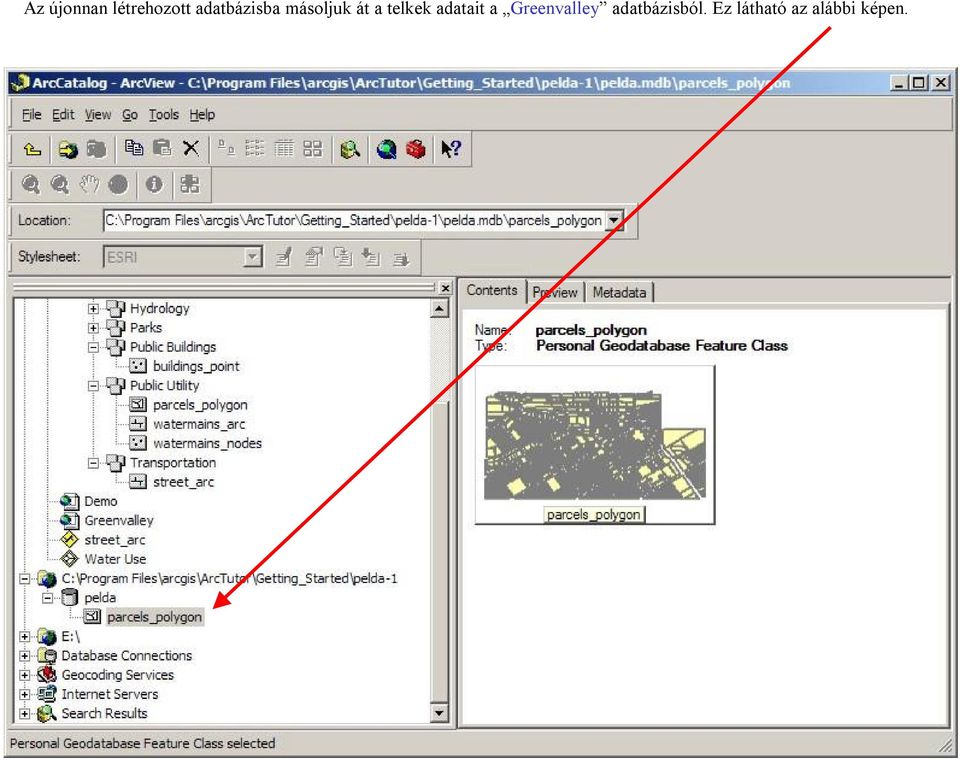Select the Water Use layer

click(115, 559)
